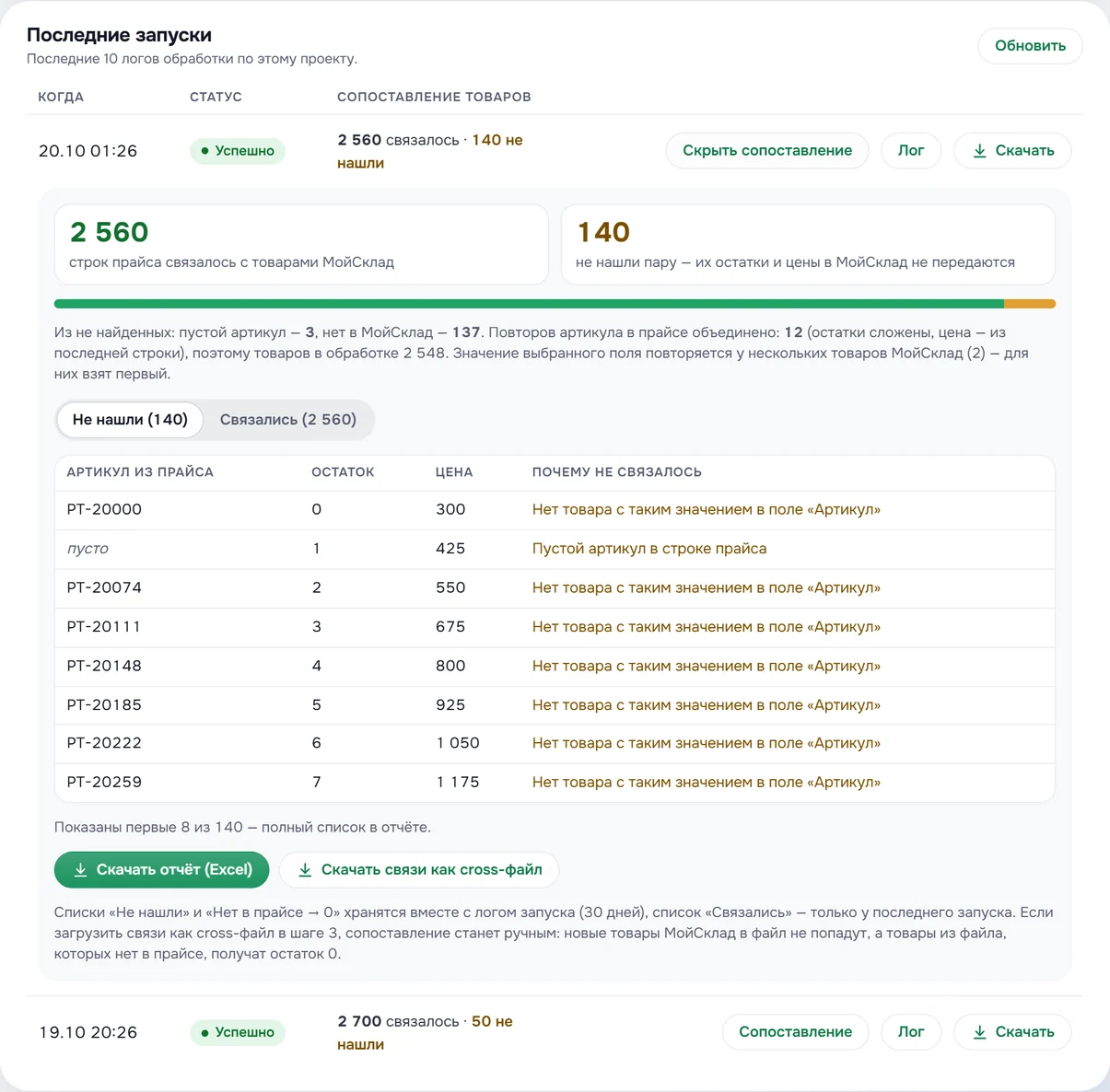Expand Сопоставление for 19.10 20:26 run
1110x1092 pixels.
795,1032
